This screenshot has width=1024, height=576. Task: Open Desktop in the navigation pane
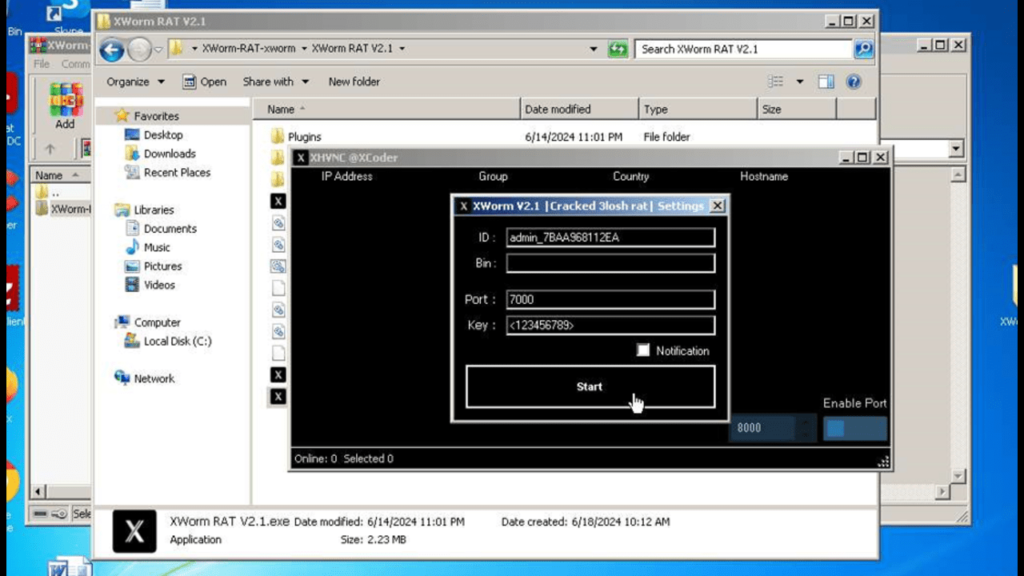163,135
